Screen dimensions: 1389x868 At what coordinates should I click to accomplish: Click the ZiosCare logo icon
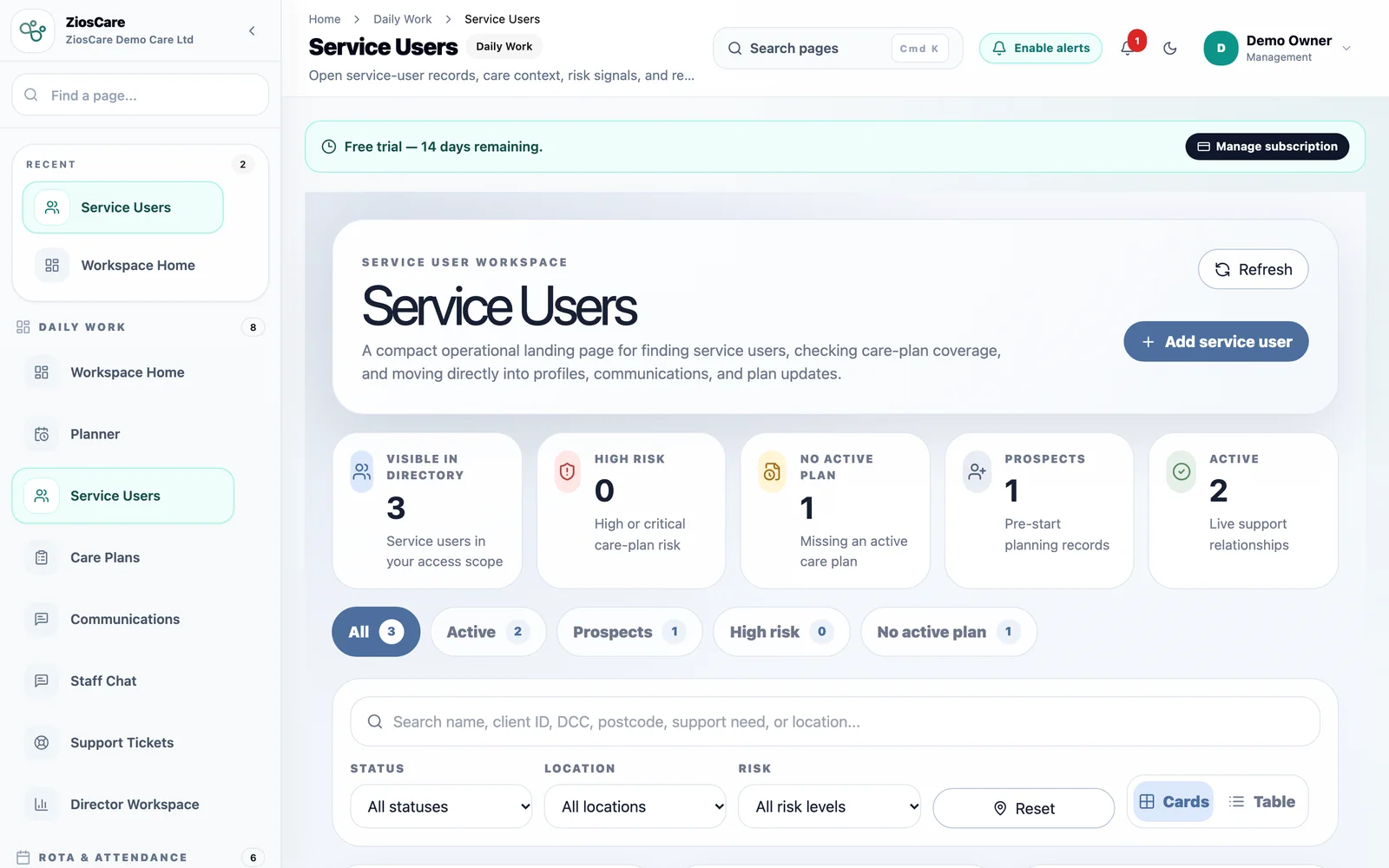[x=33, y=31]
